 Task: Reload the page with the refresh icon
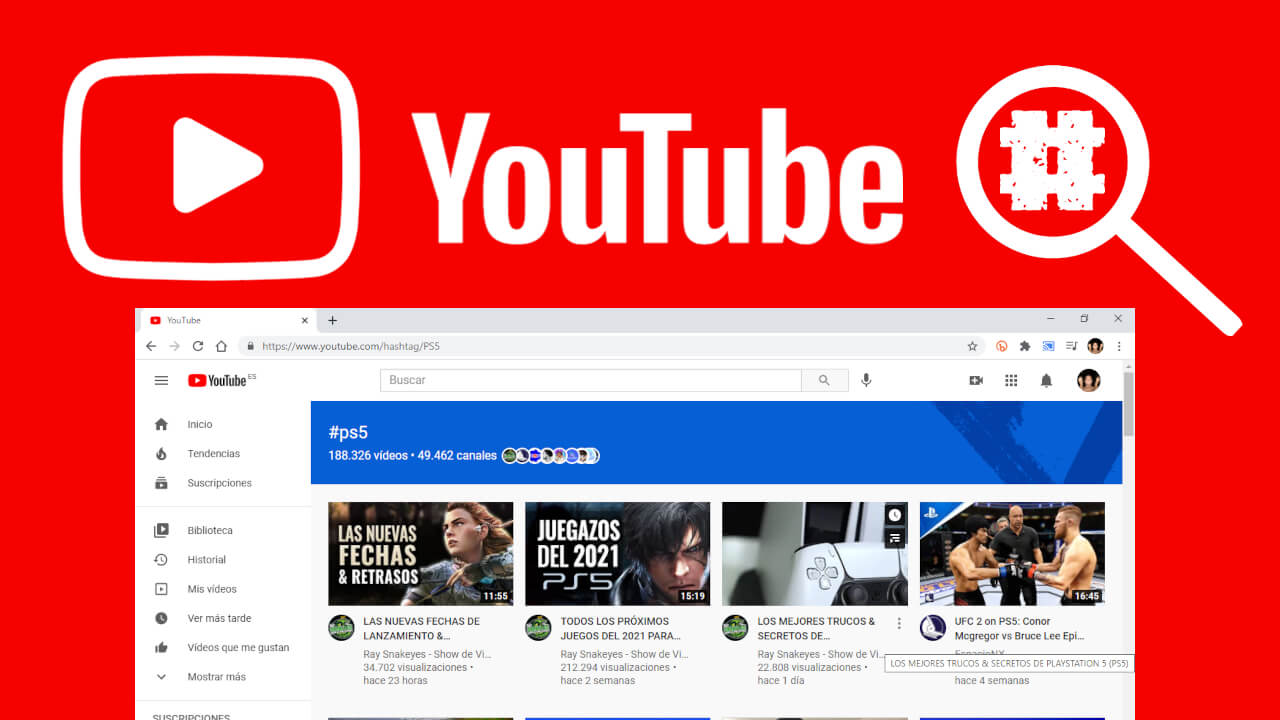tap(198, 346)
